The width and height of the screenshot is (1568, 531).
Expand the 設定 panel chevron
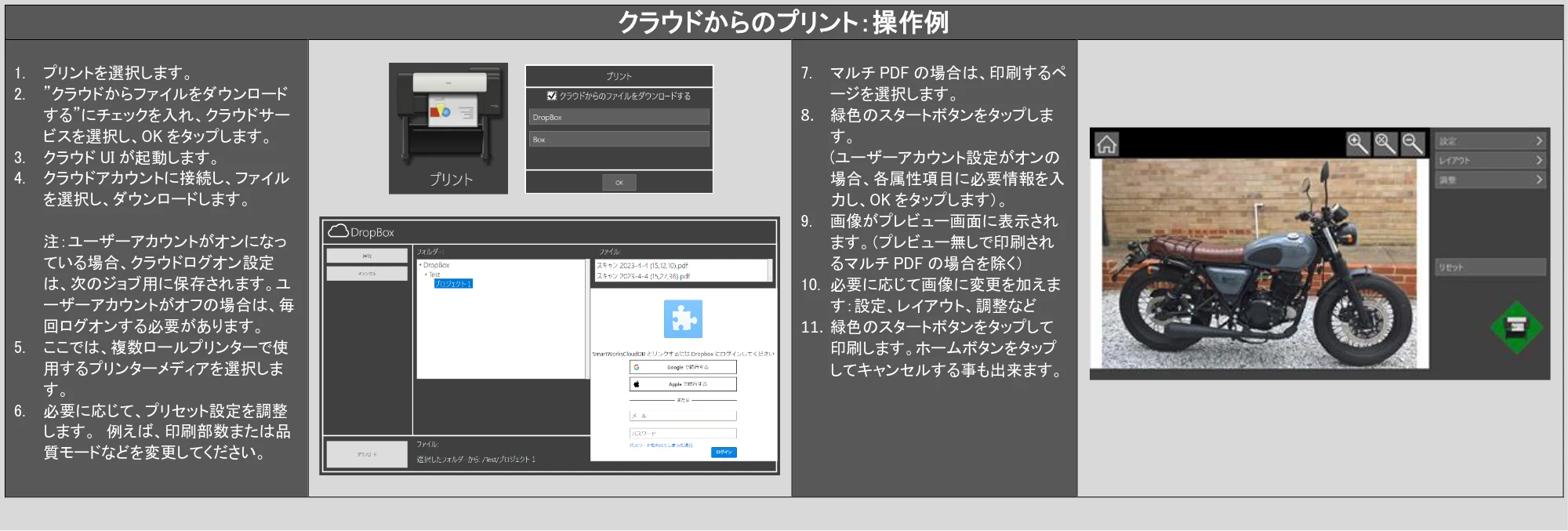click(1539, 141)
